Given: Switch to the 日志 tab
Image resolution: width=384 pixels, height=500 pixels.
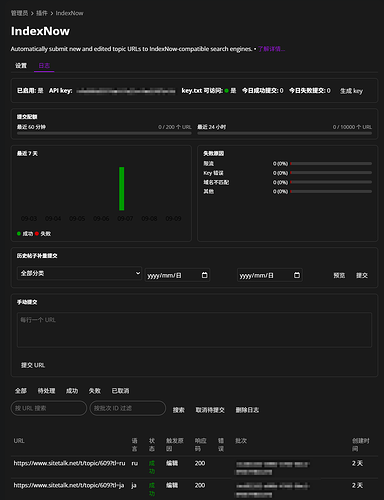Looking at the screenshot, I should pos(44,65).
